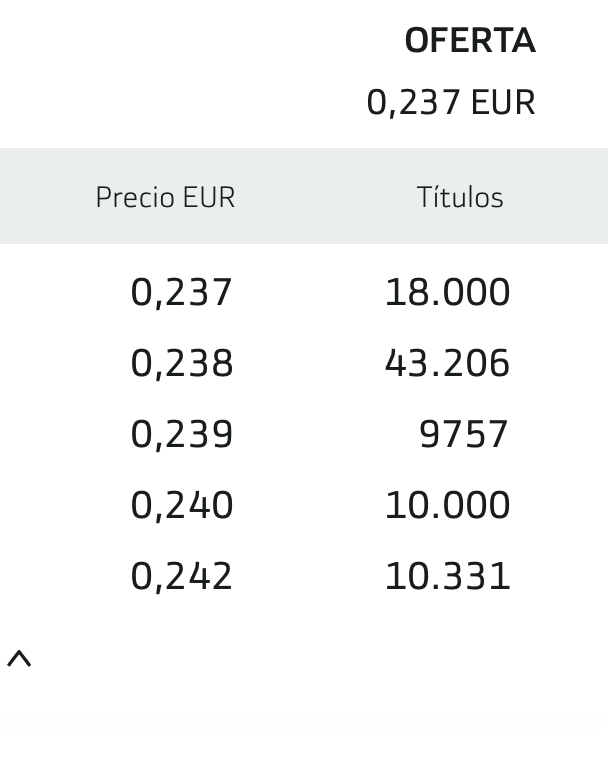Click the Precio EUR column header
The height and width of the screenshot is (765, 608).
click(x=165, y=197)
